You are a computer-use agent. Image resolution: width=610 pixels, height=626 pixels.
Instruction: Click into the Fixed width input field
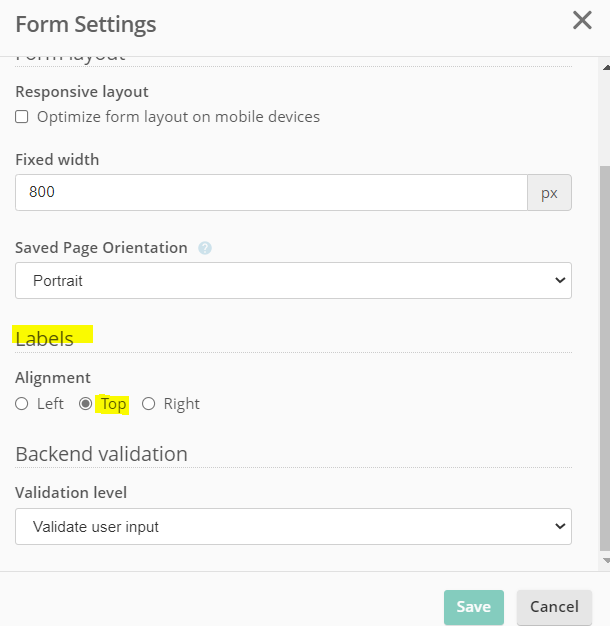[x=270, y=193]
